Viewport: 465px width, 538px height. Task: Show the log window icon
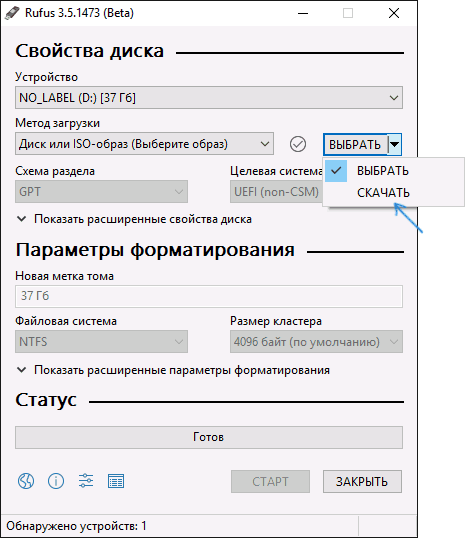click(x=116, y=481)
